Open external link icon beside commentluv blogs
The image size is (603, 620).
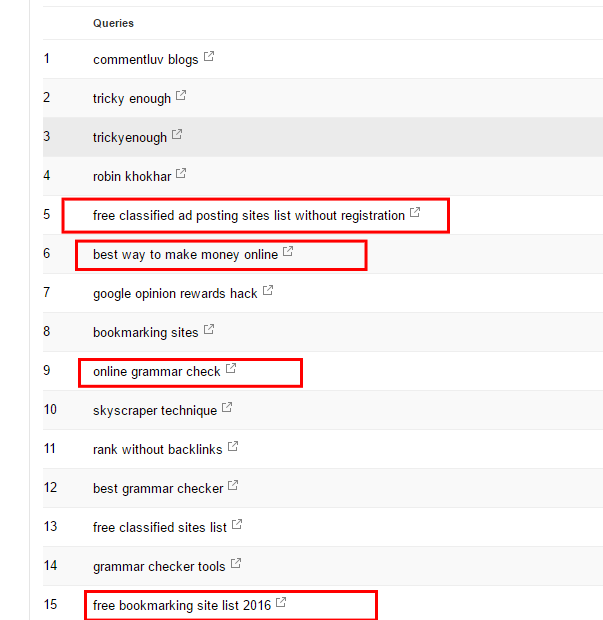[209, 57]
